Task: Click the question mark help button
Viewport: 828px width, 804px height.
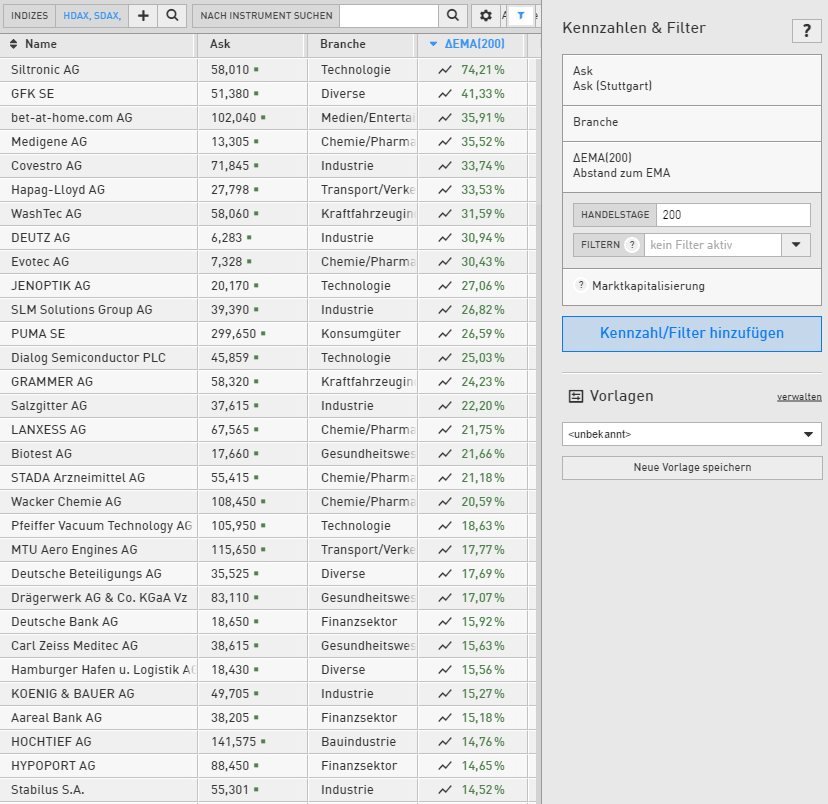Action: click(x=806, y=31)
